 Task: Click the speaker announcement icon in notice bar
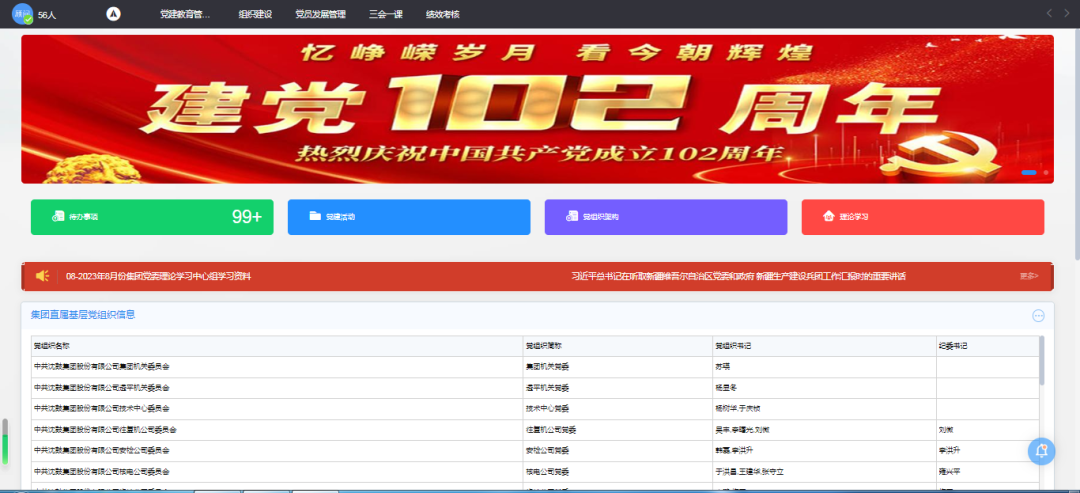tap(43, 276)
